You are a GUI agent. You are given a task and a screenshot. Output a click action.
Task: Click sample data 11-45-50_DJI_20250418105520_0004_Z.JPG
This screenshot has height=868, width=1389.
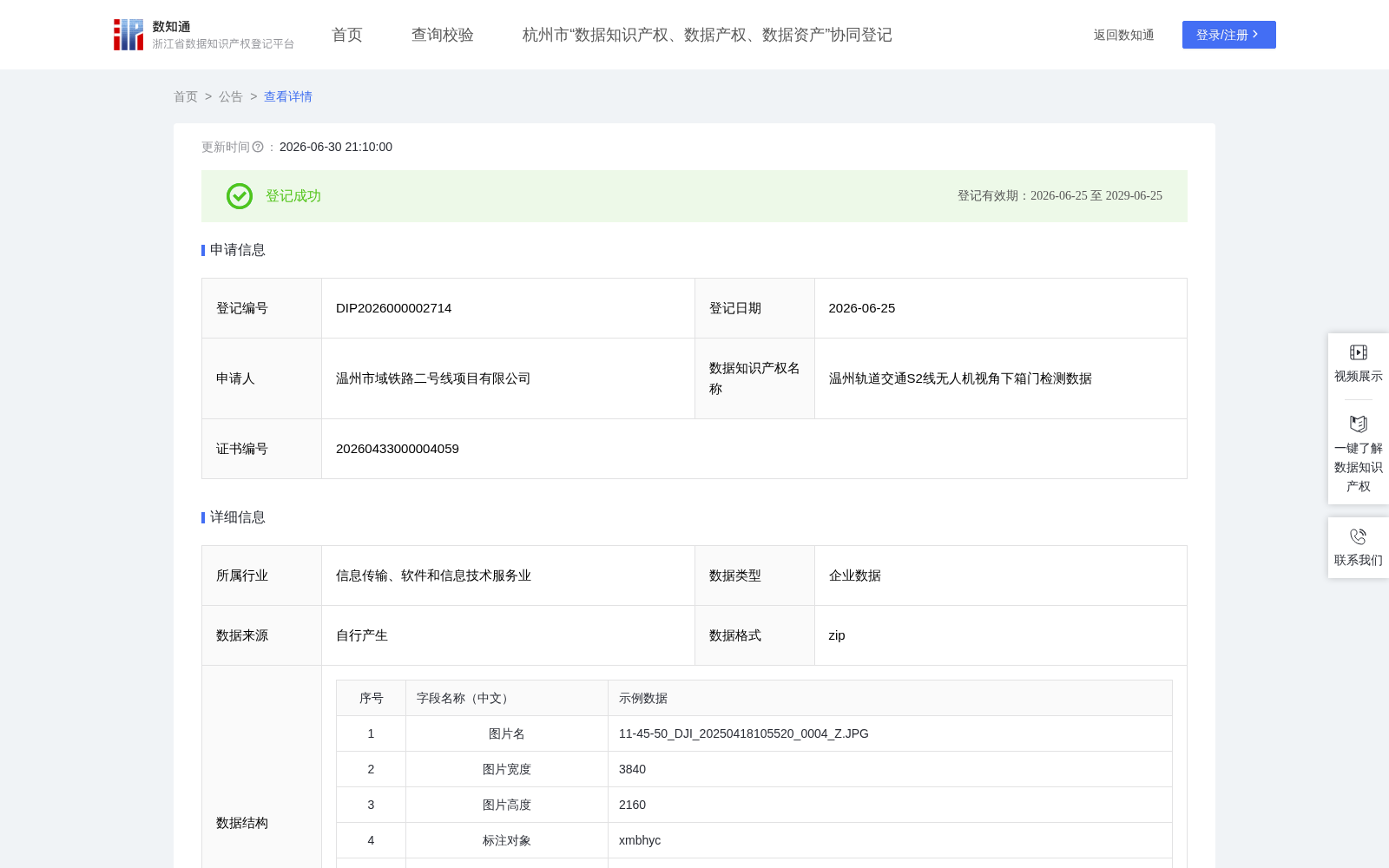click(x=744, y=733)
